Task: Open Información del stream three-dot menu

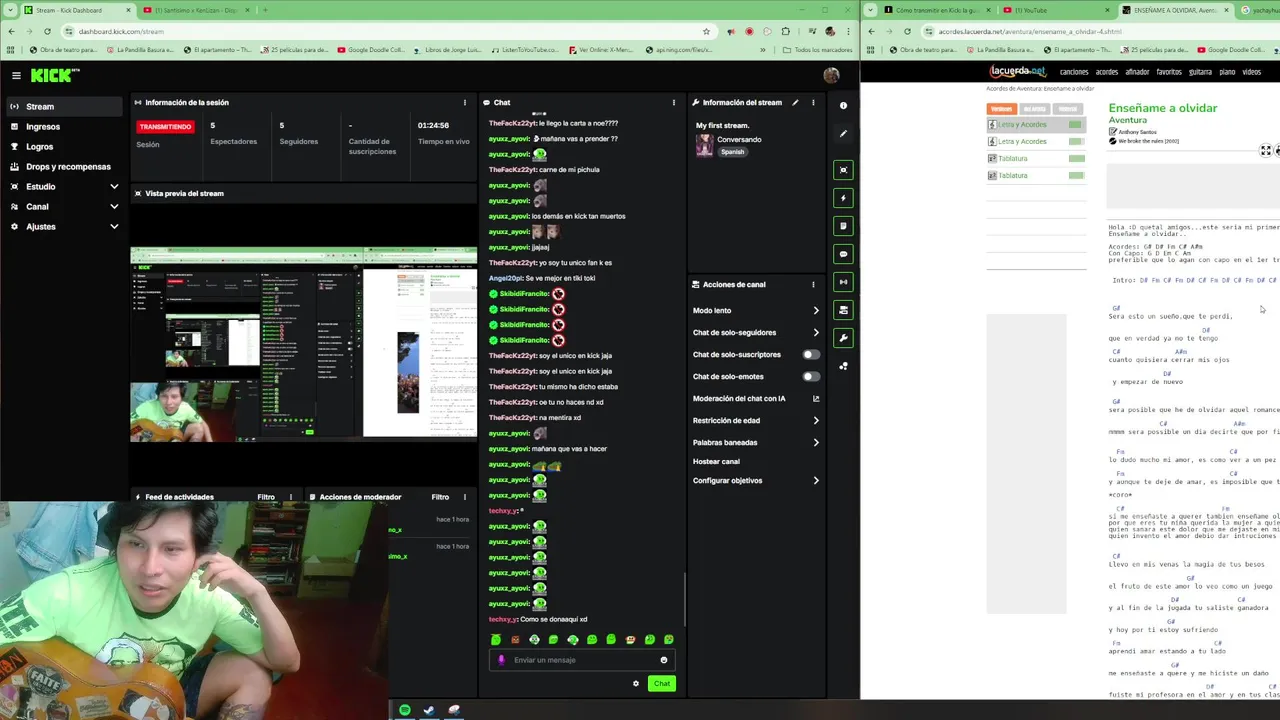Action: [813, 102]
